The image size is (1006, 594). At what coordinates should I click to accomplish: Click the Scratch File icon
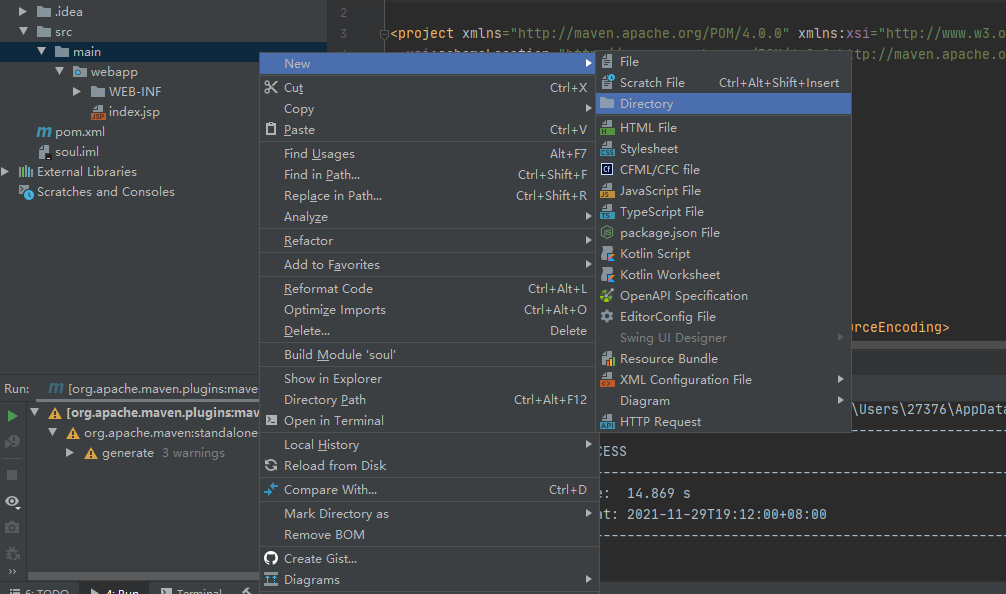(x=607, y=82)
